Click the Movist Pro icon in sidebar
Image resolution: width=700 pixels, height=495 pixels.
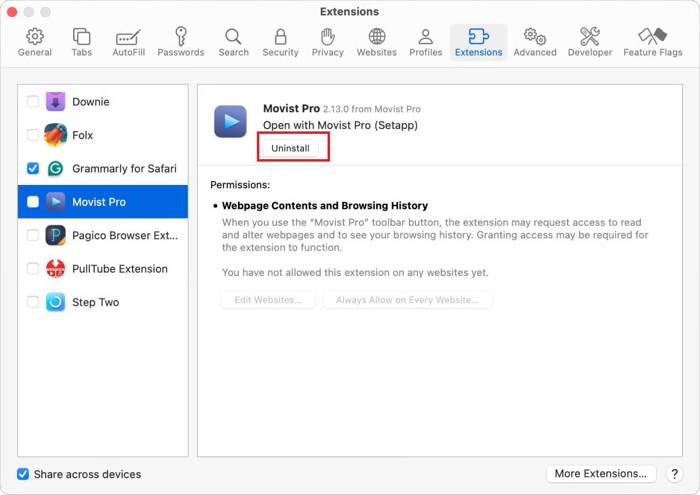pyautogui.click(x=55, y=202)
